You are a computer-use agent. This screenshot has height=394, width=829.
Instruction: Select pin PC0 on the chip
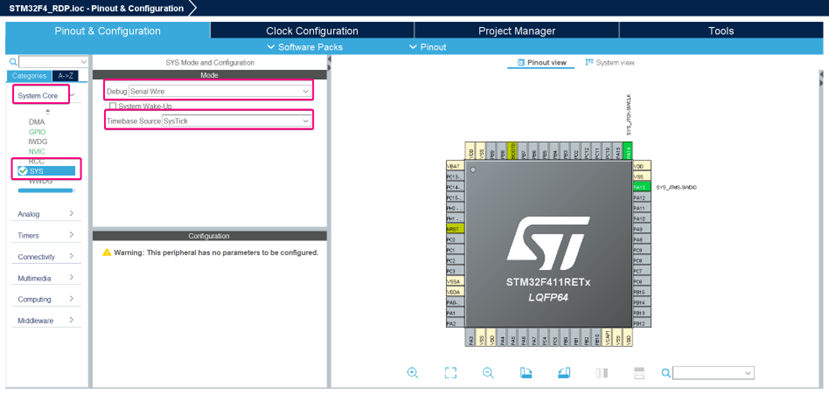[455, 240]
